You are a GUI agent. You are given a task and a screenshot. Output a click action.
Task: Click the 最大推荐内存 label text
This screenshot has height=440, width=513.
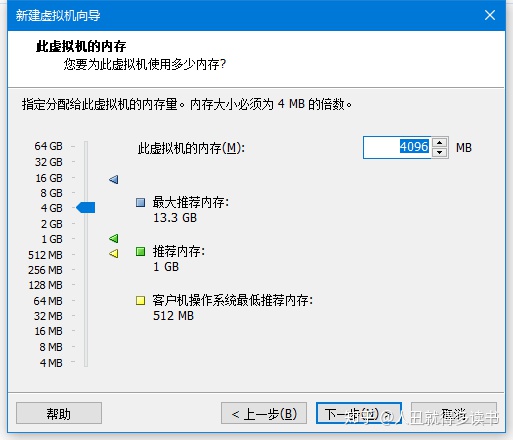click(191, 202)
